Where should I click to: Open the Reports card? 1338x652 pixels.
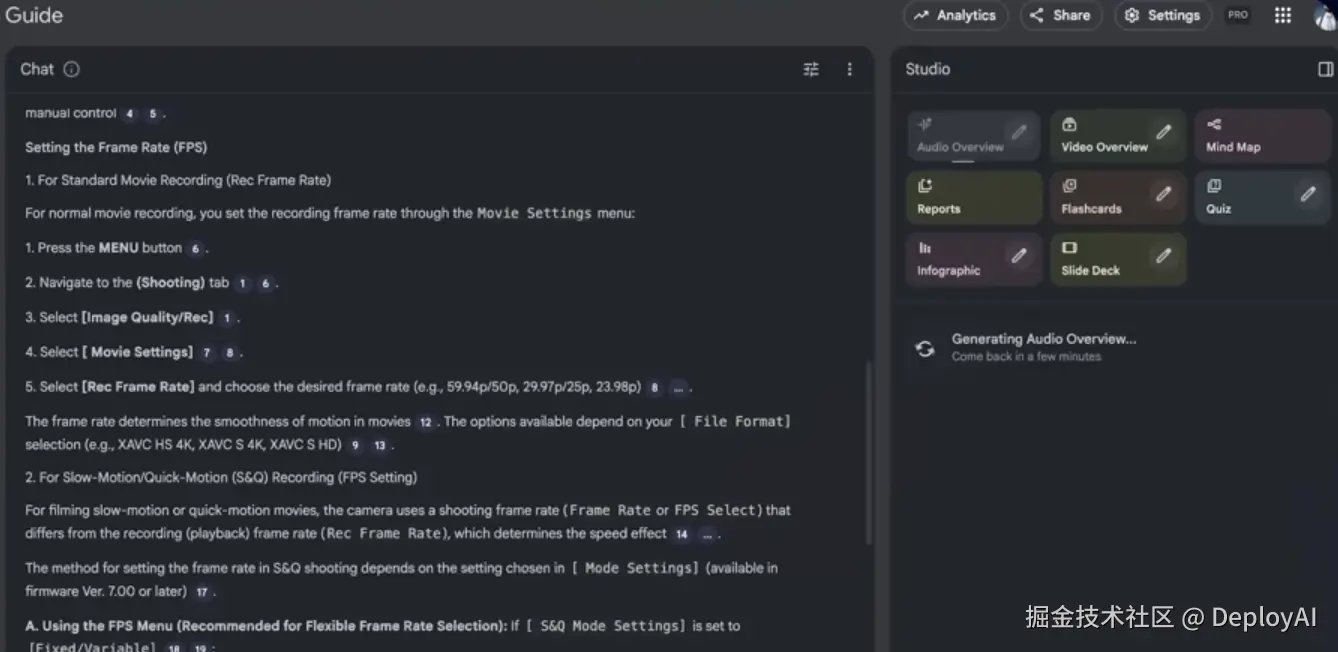click(x=973, y=198)
